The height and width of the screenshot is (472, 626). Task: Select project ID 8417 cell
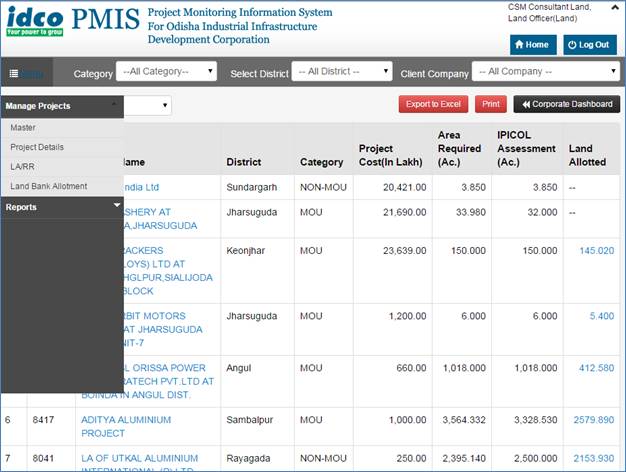pyautogui.click(x=43, y=420)
